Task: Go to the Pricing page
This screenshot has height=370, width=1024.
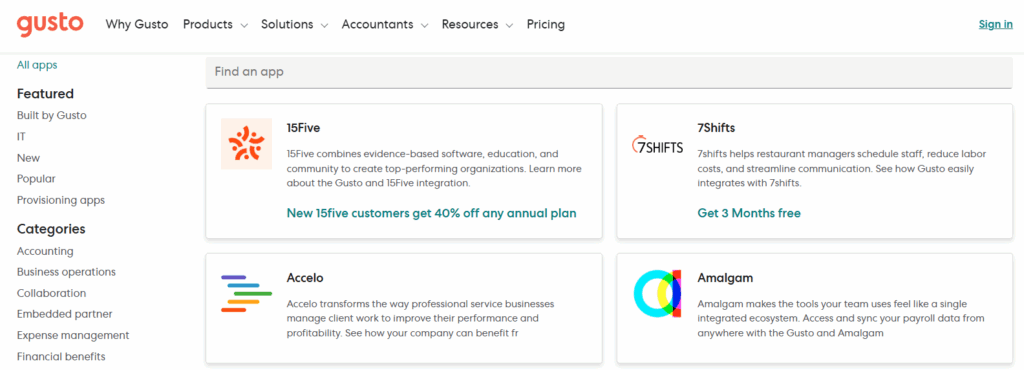Action: (x=546, y=25)
